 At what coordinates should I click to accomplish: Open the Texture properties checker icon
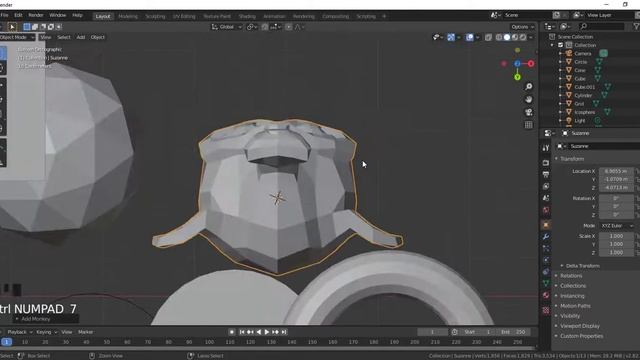[546, 310]
